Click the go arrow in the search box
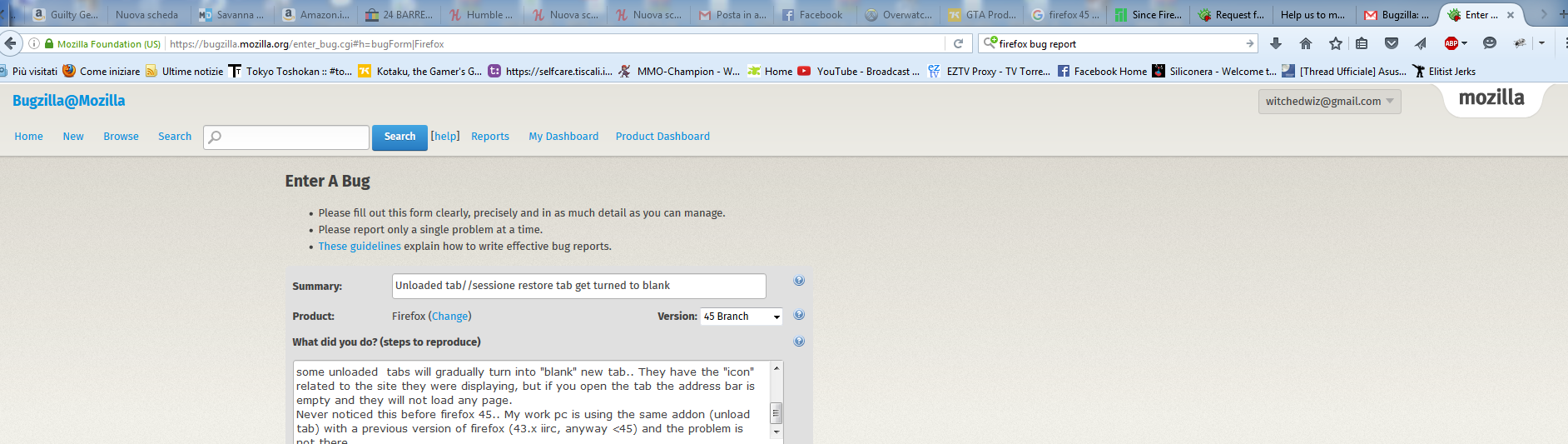The width and height of the screenshot is (1568, 444). coord(1249,43)
